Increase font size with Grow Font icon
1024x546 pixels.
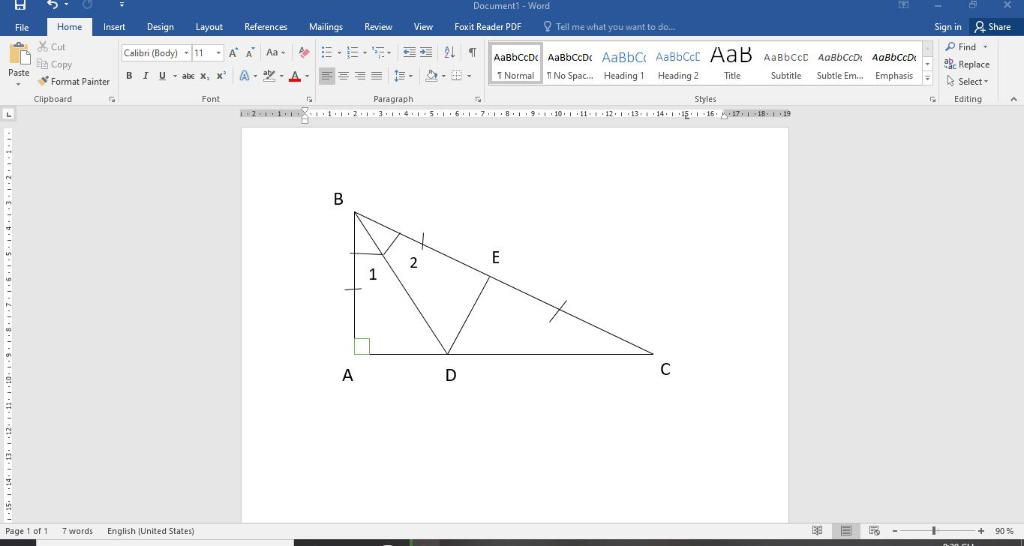tap(233, 53)
